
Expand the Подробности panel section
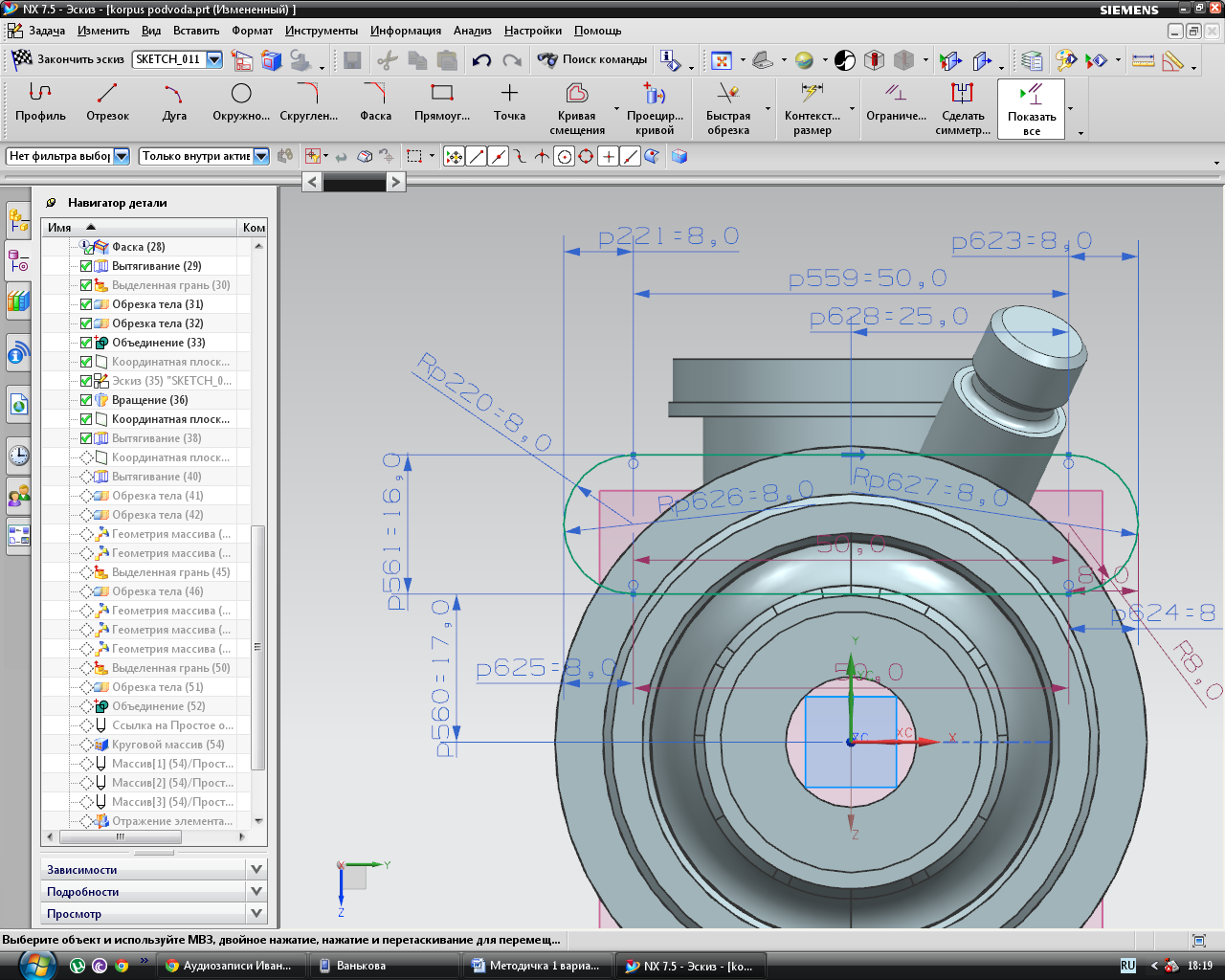pos(154,891)
